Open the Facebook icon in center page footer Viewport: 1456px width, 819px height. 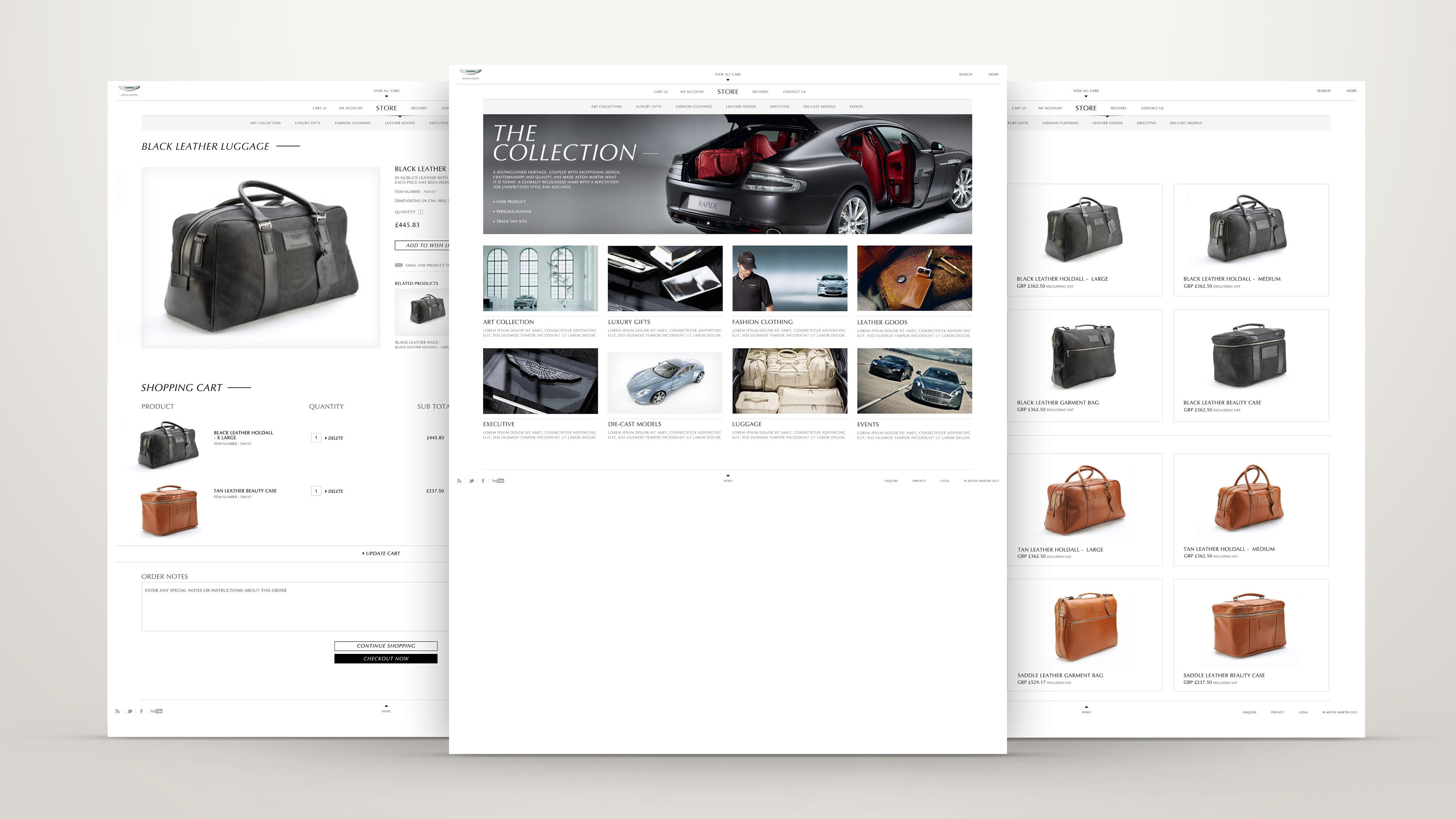(483, 481)
